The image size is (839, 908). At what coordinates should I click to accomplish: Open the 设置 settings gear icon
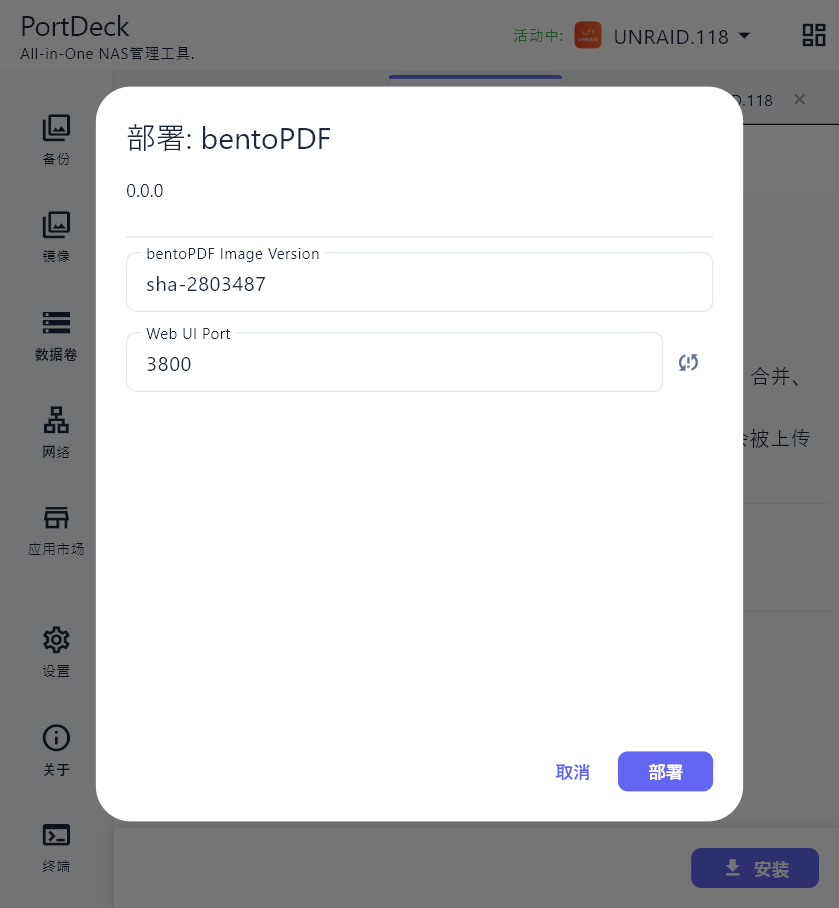(x=56, y=640)
